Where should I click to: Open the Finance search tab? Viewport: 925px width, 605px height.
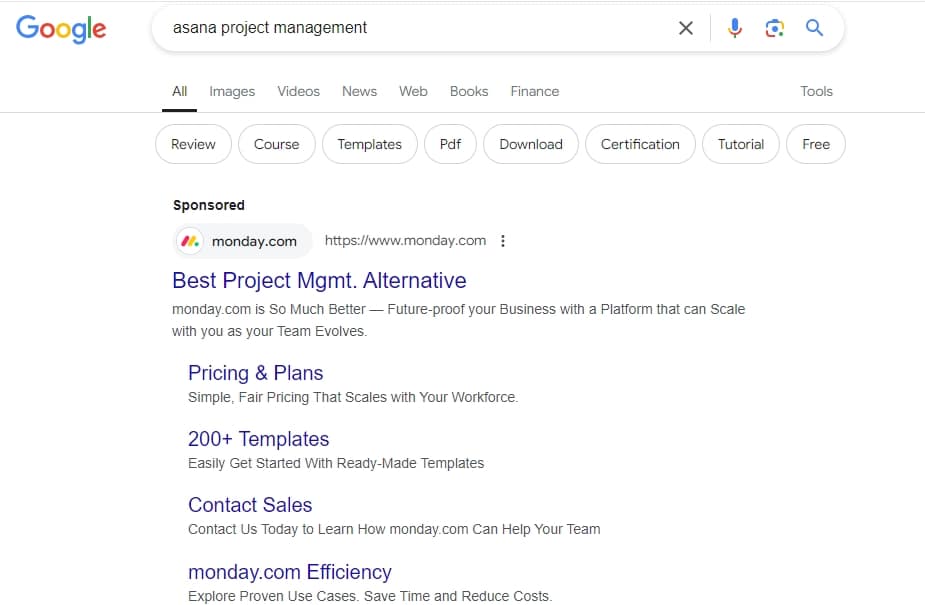534,91
